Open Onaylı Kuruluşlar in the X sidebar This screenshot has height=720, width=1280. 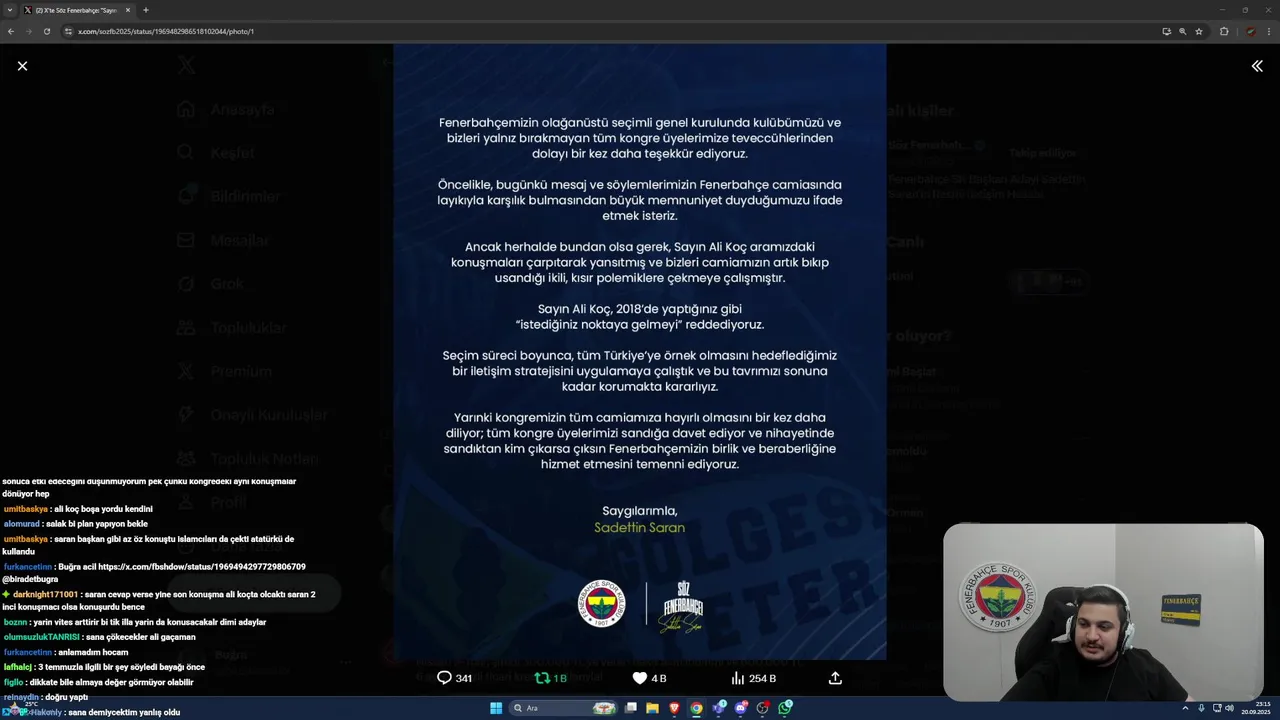pyautogui.click(x=252, y=415)
